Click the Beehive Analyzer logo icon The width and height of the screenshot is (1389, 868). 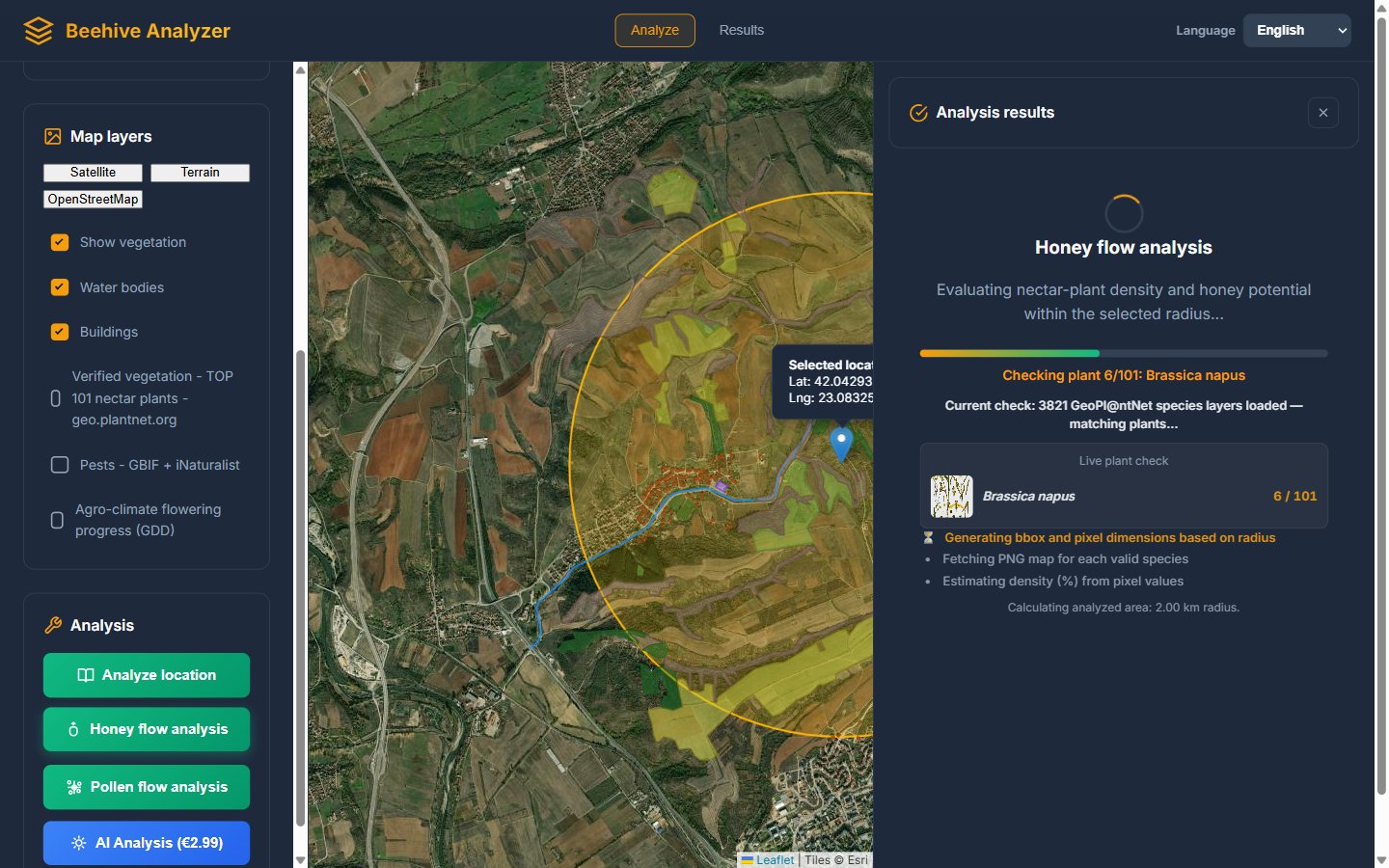[x=39, y=31]
